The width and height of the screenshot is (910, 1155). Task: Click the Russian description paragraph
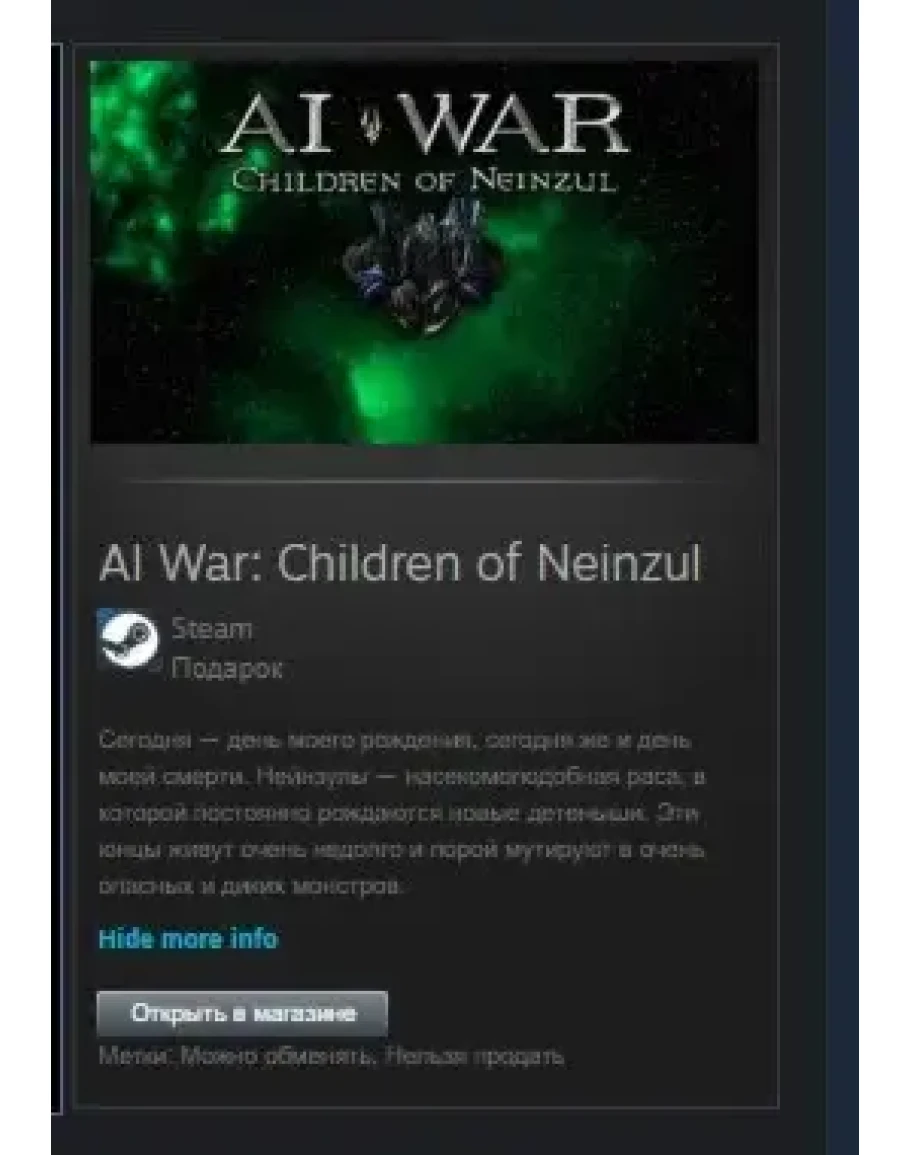(x=402, y=812)
